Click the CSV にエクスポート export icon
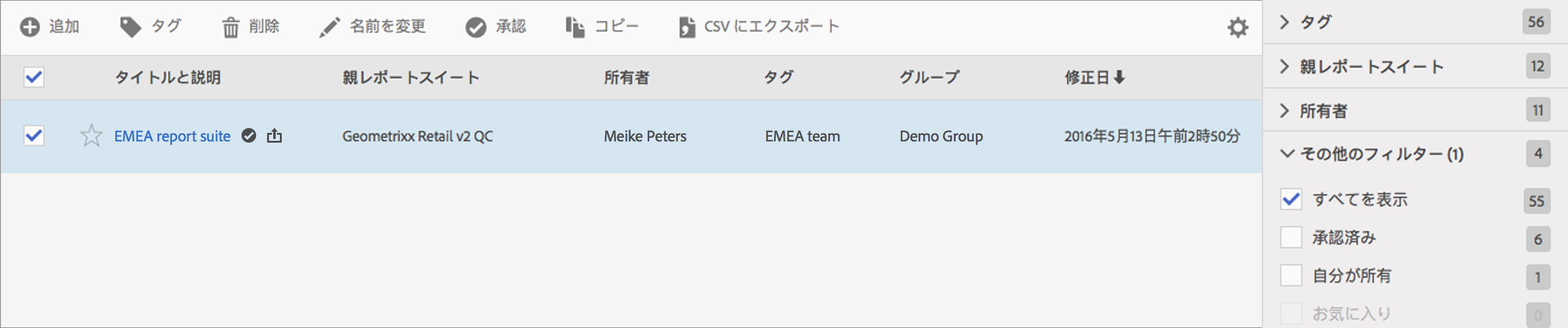Screen dimensions: 1568x328 click(x=687, y=27)
